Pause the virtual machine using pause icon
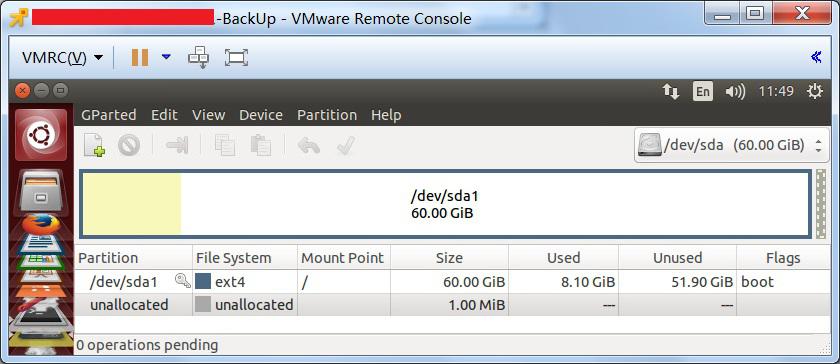840x364 pixels. [140, 57]
